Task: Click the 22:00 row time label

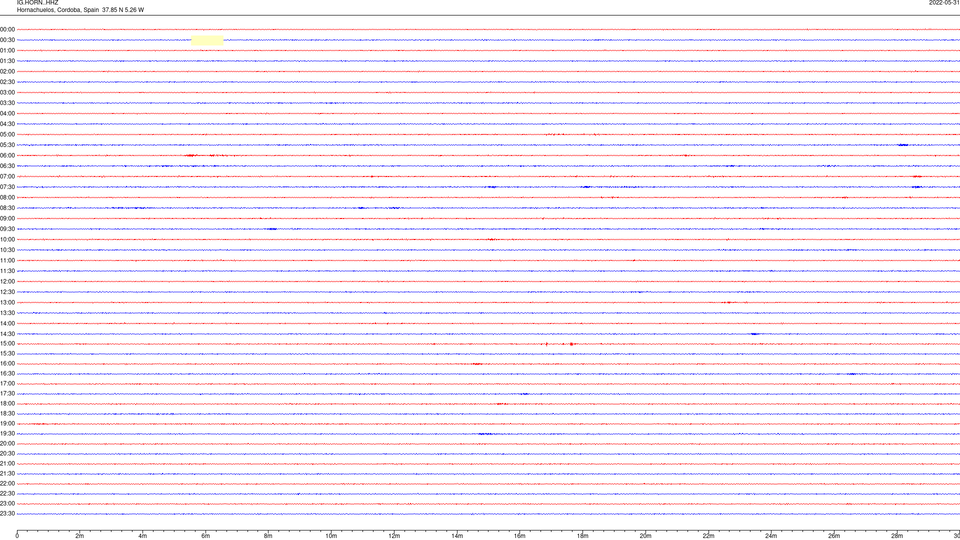Action: 7,484
